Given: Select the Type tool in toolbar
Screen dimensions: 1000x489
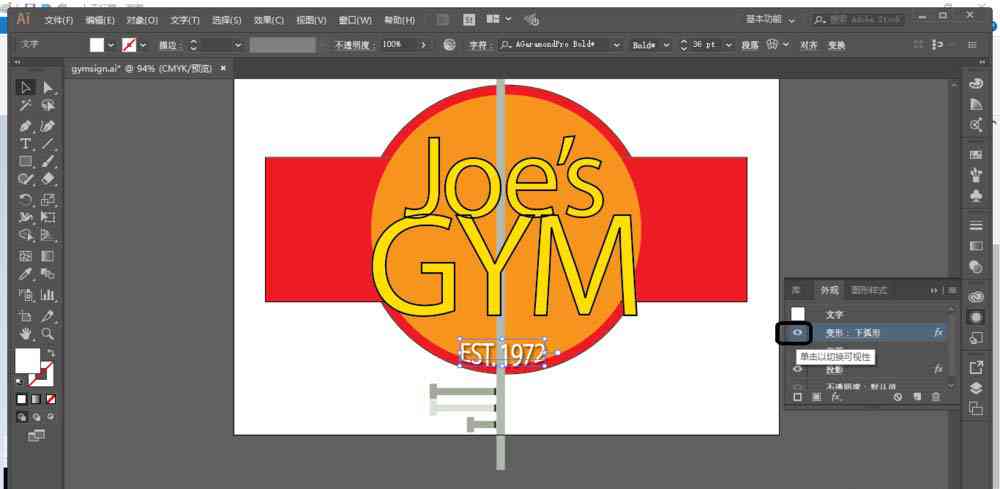Looking at the screenshot, I should (26, 143).
